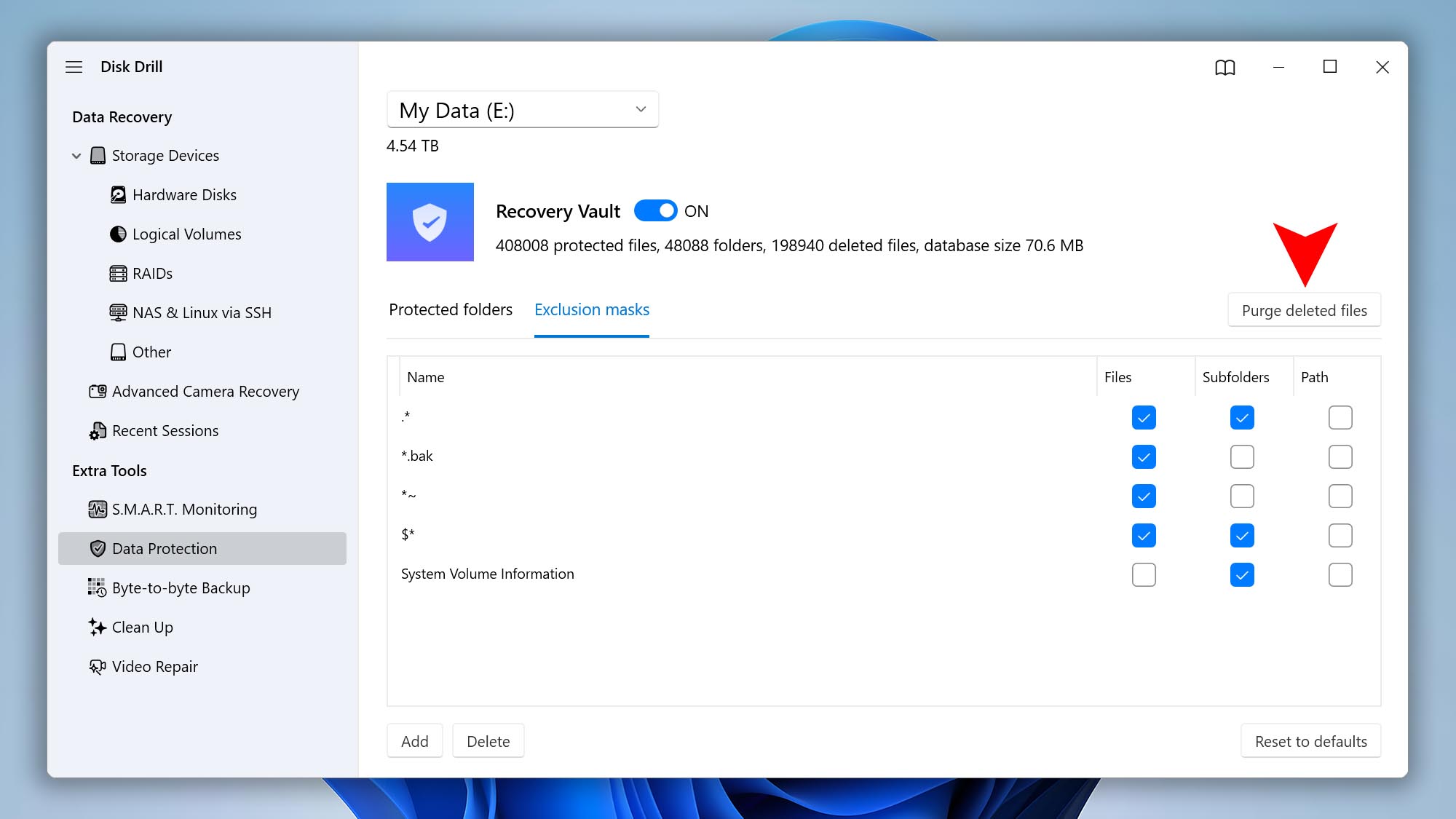Click the Recovery Vault shield image
This screenshot has width=1456, height=819.
(430, 222)
